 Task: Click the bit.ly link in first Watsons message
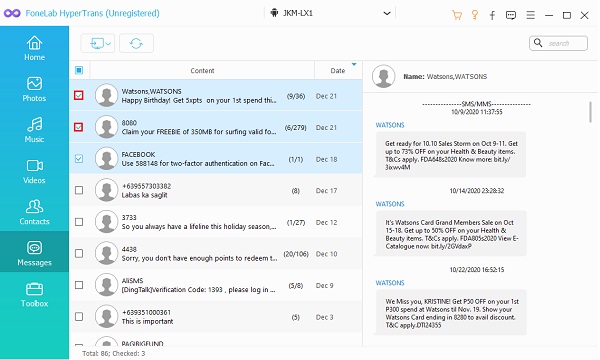tap(447, 163)
